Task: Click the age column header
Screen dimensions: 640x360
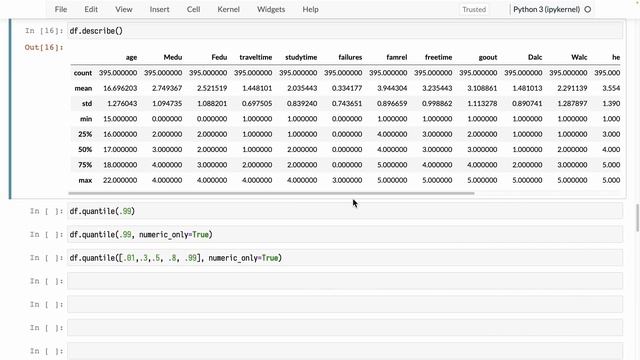Action: [131, 58]
